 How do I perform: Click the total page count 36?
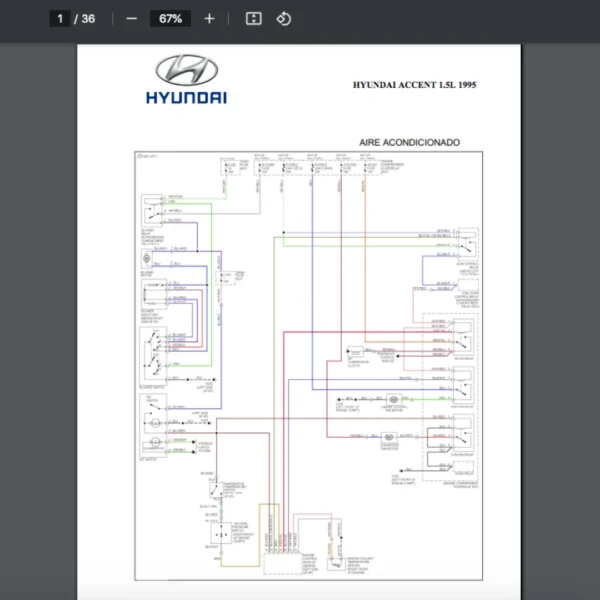tap(88, 19)
